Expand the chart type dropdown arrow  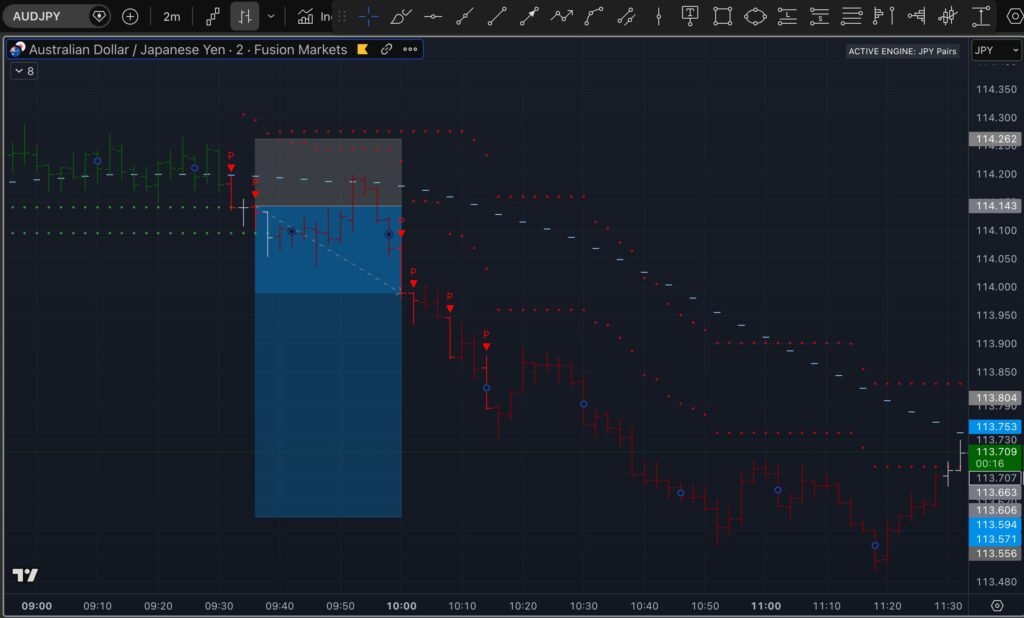coord(271,16)
